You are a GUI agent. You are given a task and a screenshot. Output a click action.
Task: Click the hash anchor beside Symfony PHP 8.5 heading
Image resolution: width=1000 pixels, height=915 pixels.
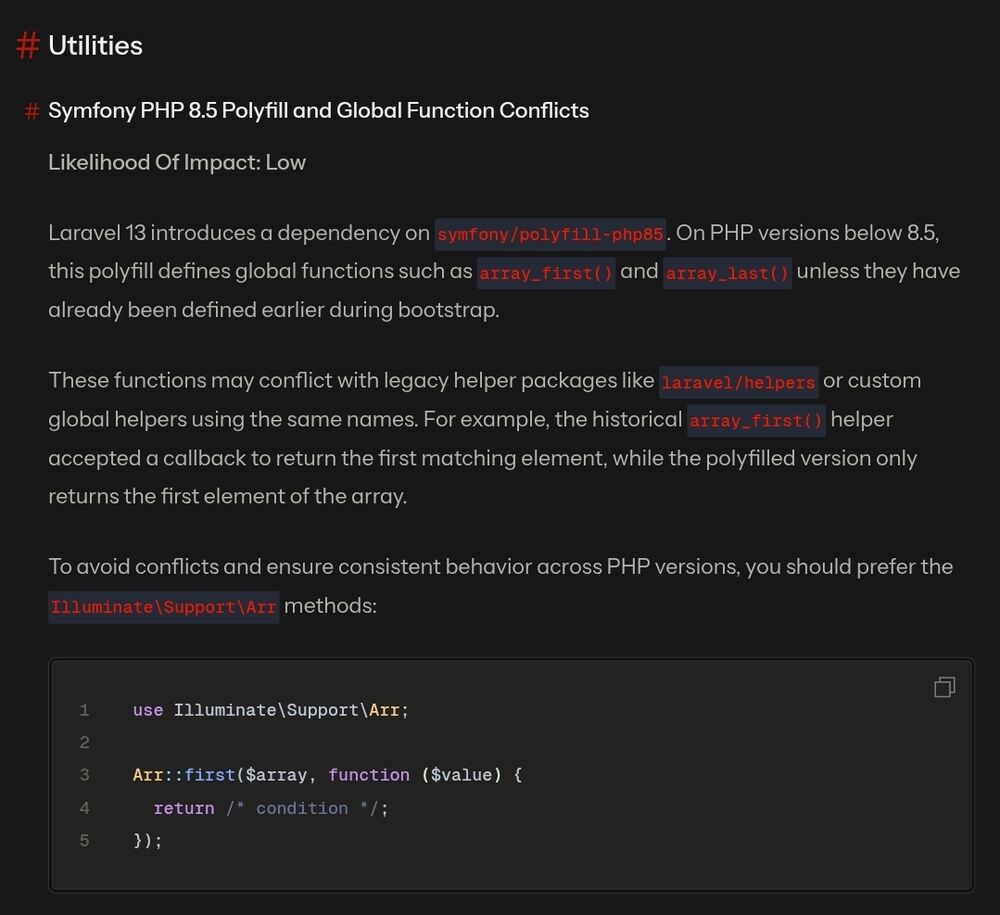tap(32, 111)
